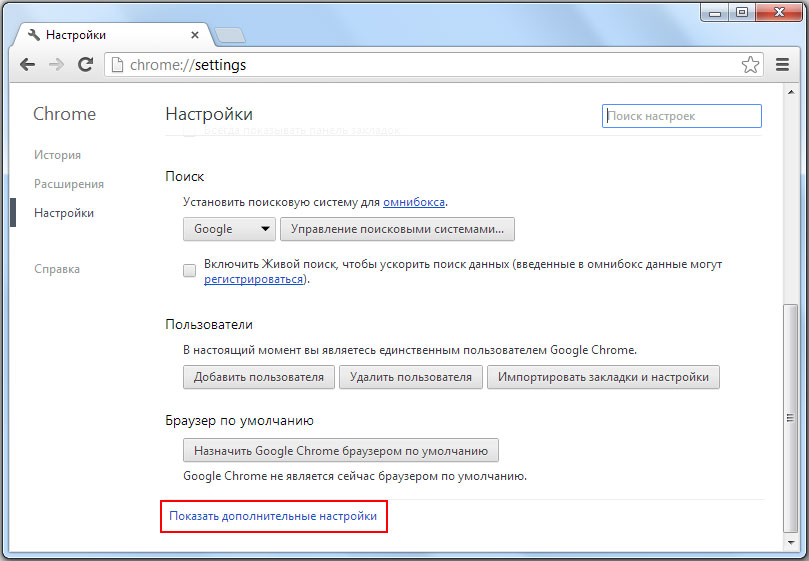
Task: Open the Chrome hamburger menu
Action: (x=783, y=65)
